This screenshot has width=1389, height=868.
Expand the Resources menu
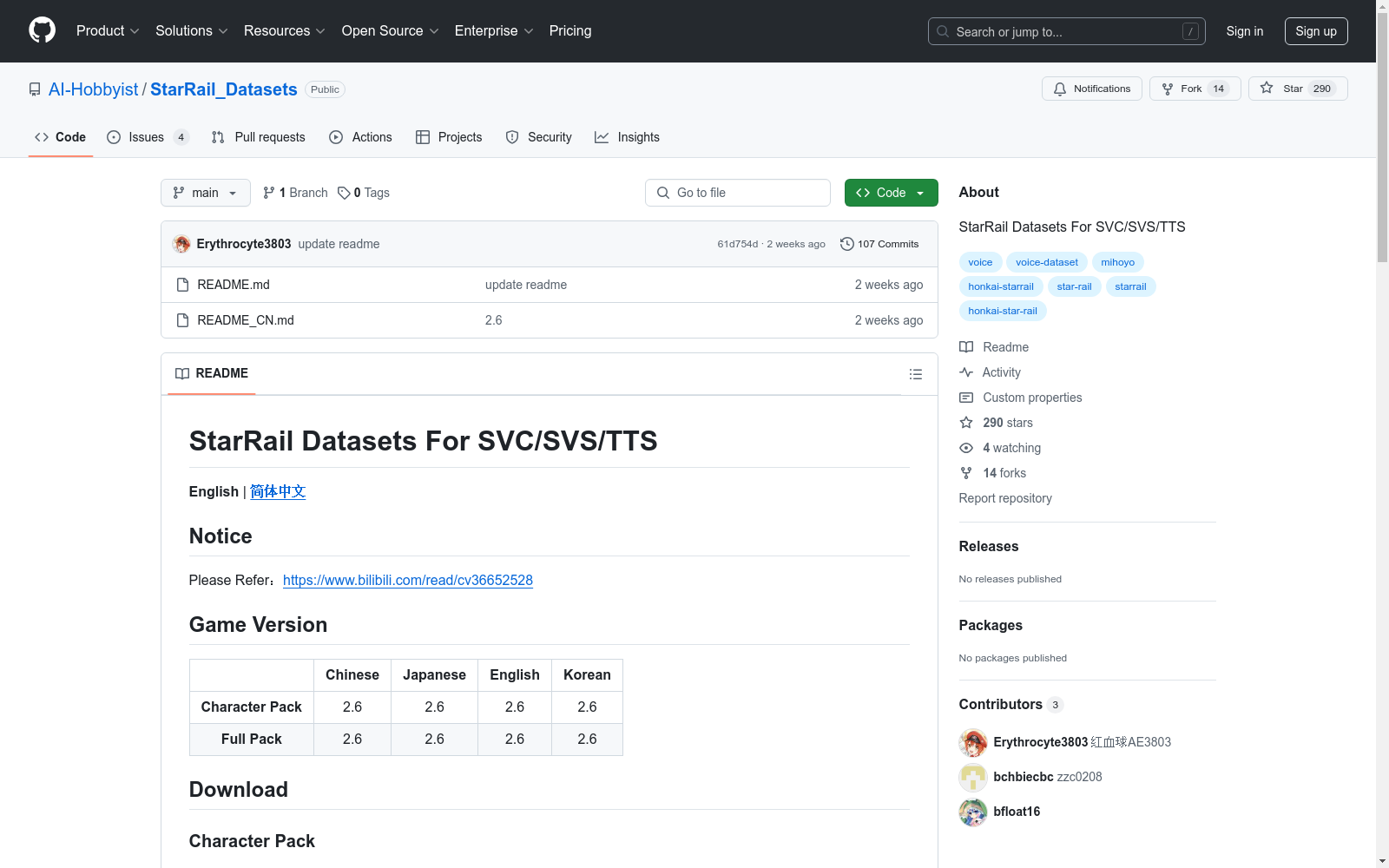[x=285, y=31]
